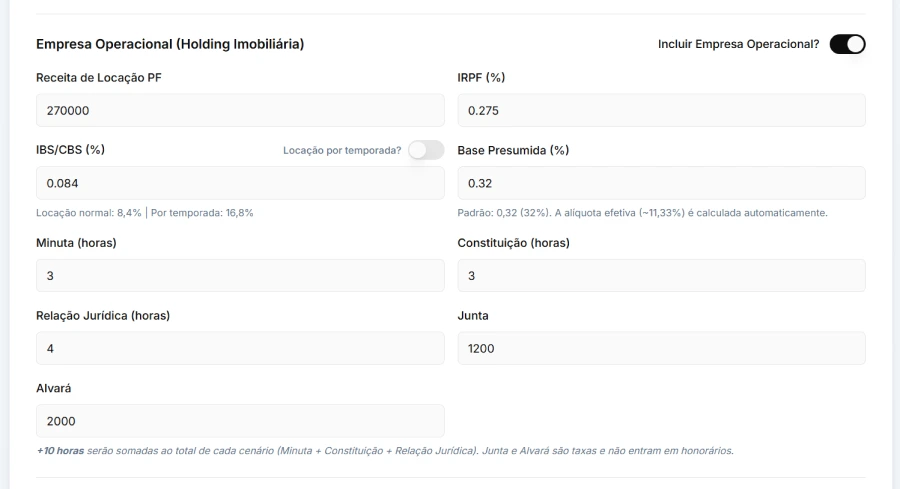Screen dimensions: 900x489
Task: Click the 'Base Presumida (%)' field label
Action: tap(513, 150)
